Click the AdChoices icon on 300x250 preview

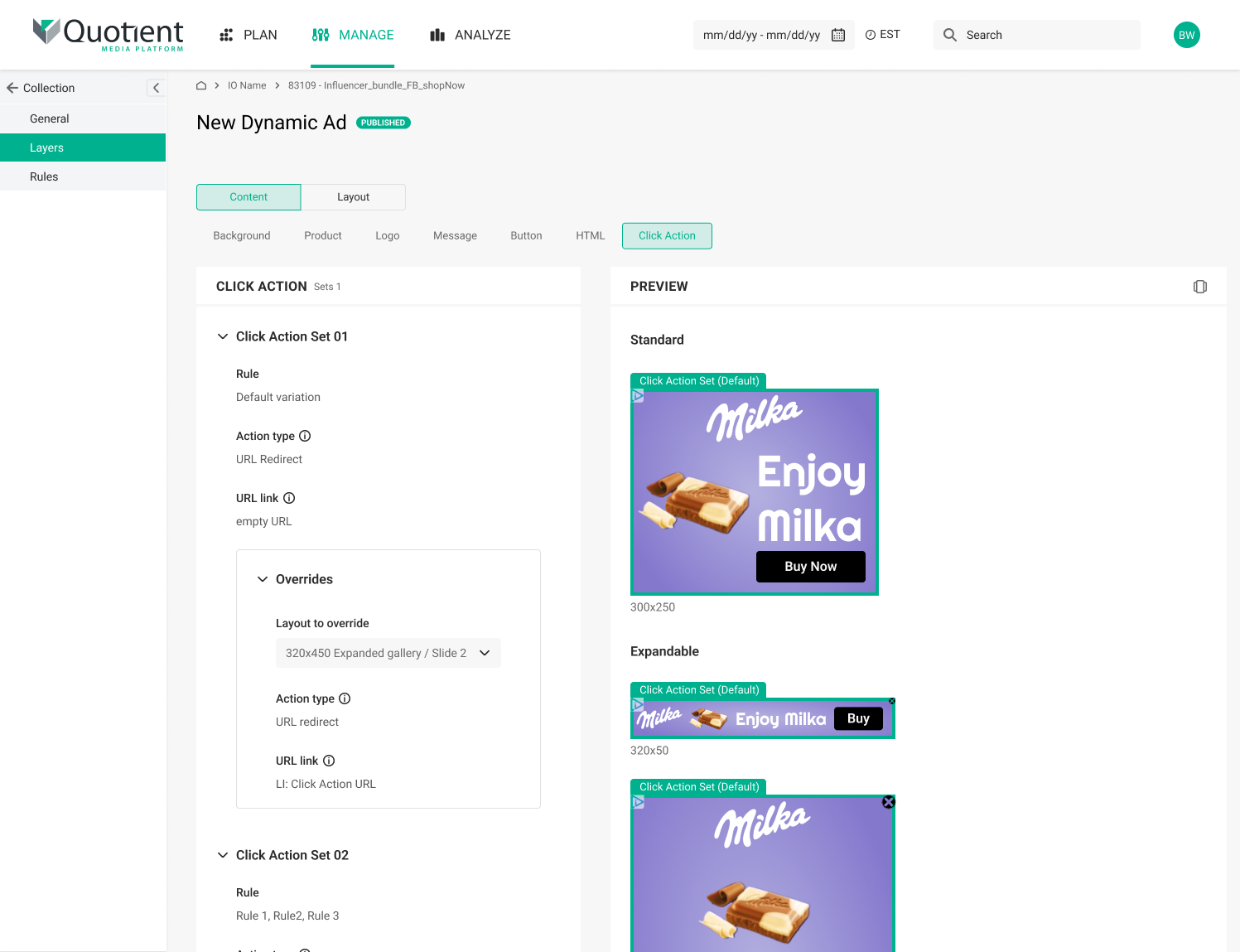tap(638, 396)
